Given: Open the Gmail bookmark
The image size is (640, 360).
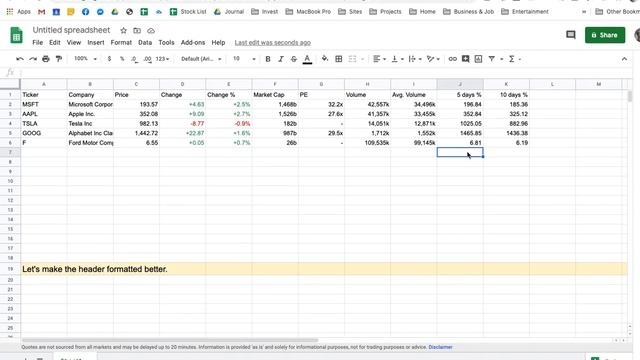Looking at the screenshot, I should pos(41,12).
